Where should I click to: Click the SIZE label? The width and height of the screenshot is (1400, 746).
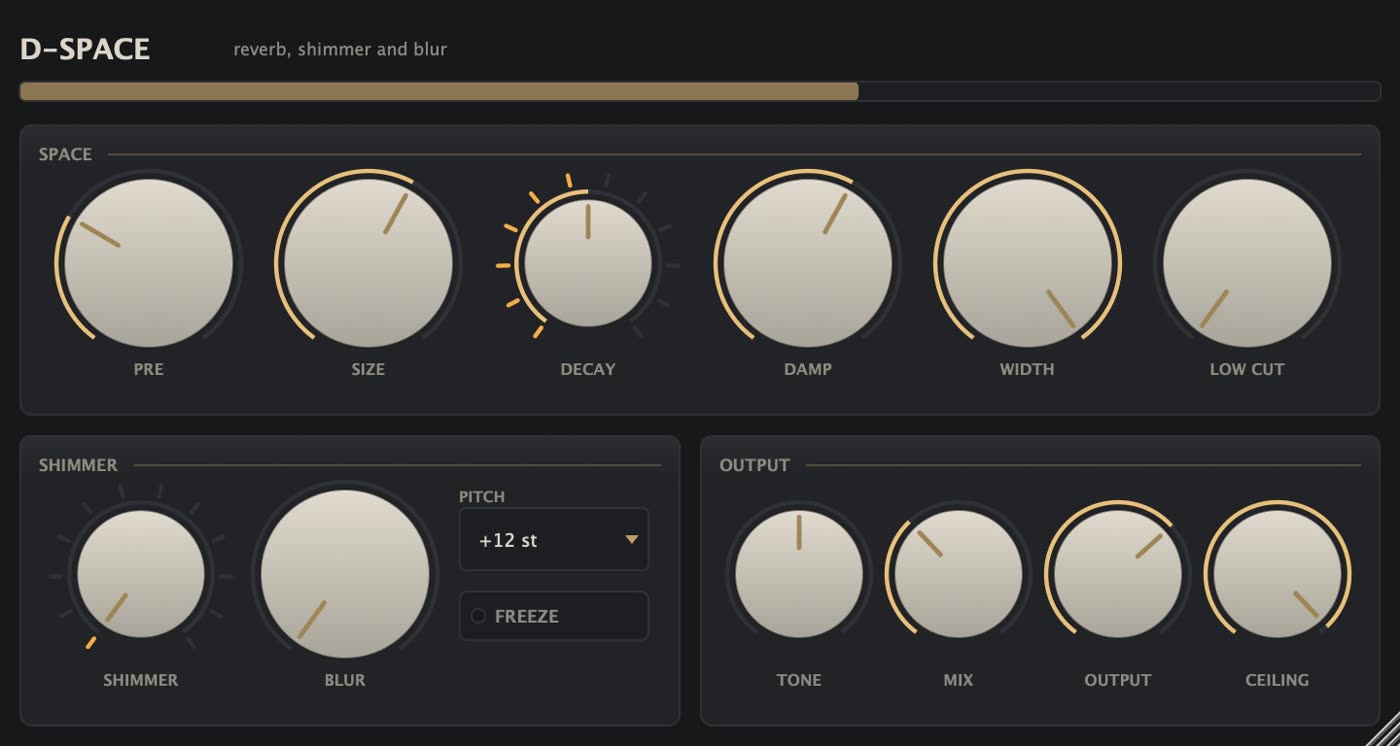point(368,369)
